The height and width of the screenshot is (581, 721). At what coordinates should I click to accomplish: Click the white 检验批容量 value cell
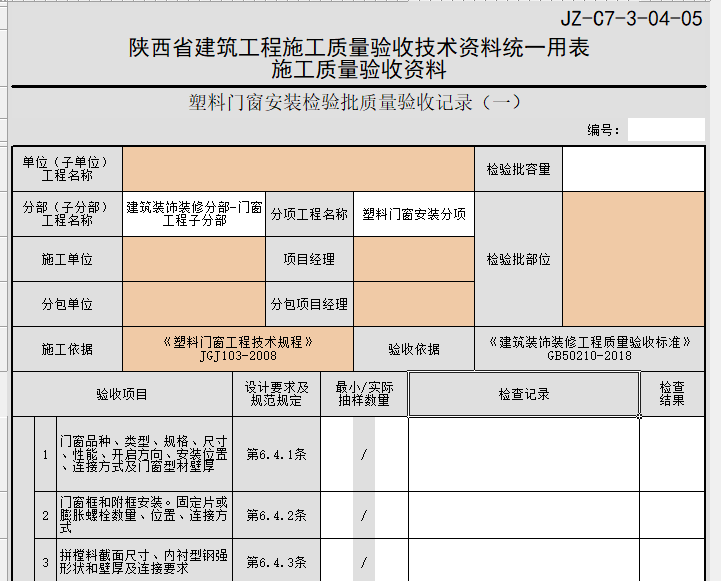(633, 169)
